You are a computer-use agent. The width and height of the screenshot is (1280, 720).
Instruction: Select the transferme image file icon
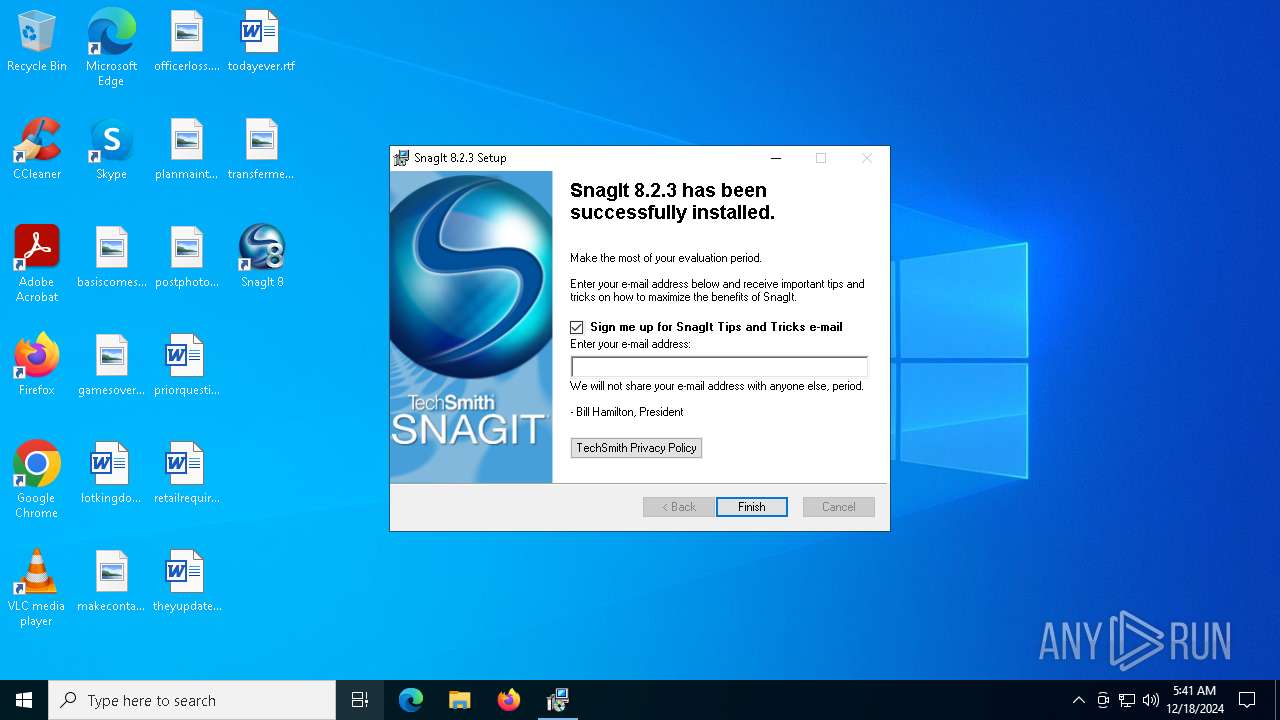click(261, 150)
